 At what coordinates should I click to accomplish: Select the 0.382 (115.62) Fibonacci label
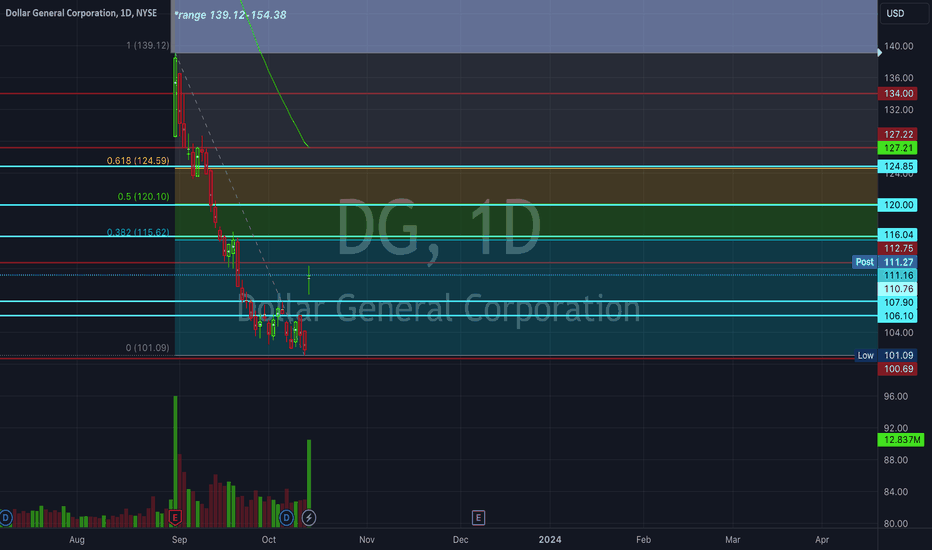tap(138, 232)
